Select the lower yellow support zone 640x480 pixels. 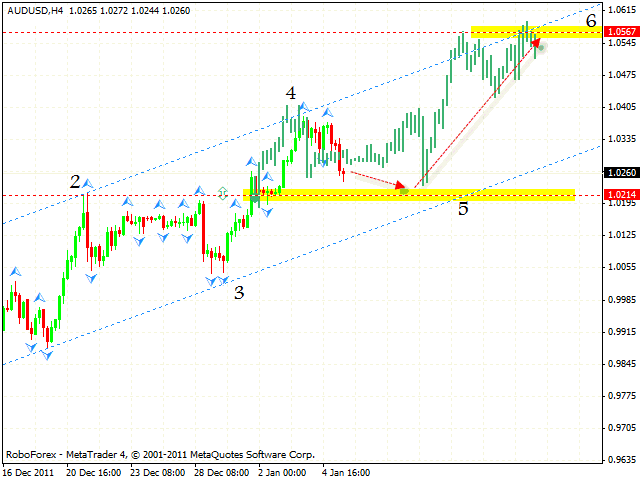coord(410,194)
